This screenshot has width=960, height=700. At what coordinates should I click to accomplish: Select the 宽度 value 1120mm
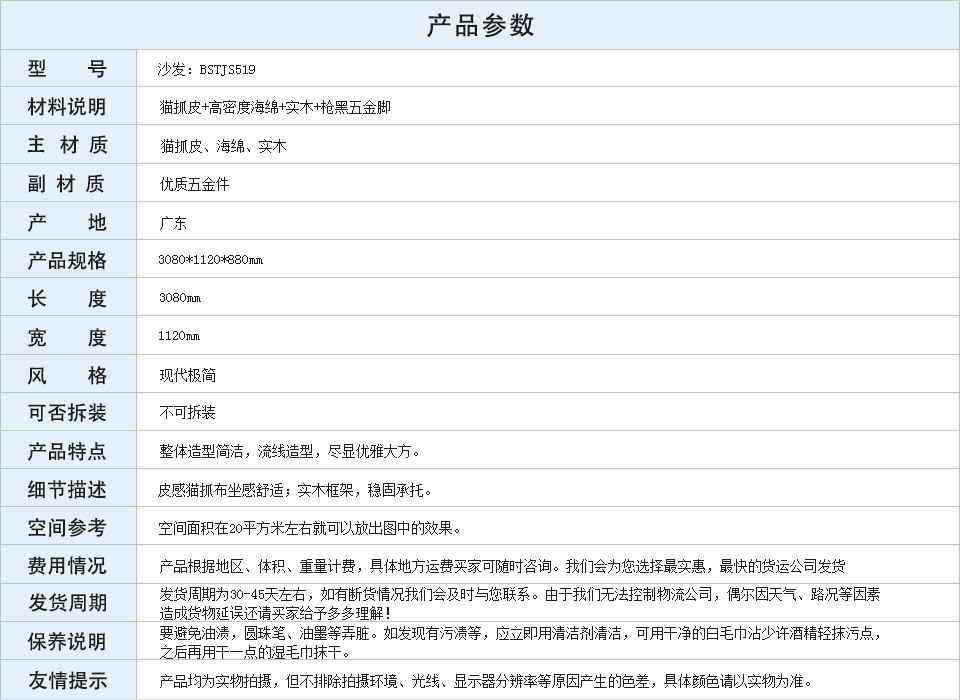tap(179, 336)
